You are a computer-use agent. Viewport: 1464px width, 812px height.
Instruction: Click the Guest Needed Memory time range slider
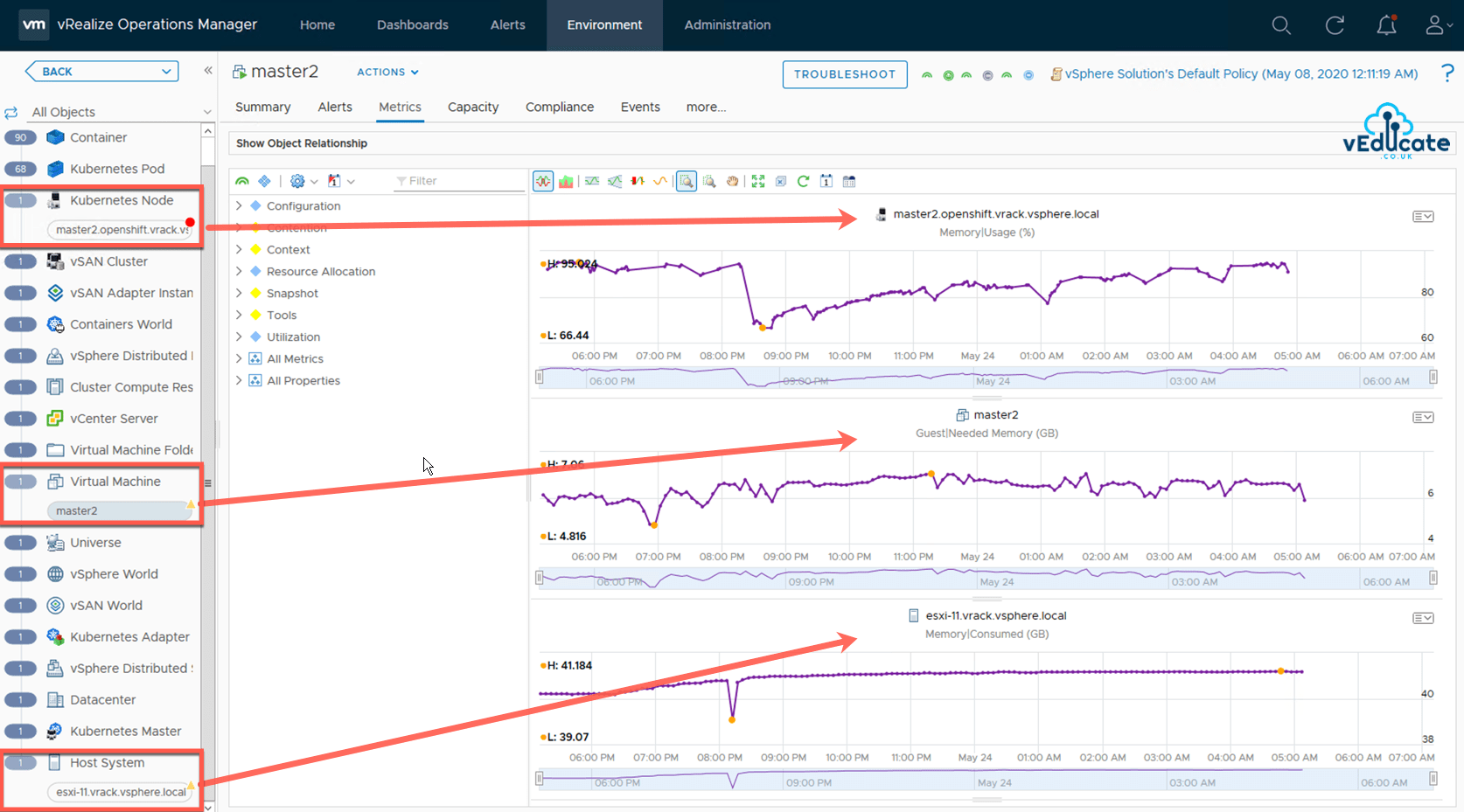tap(986, 578)
